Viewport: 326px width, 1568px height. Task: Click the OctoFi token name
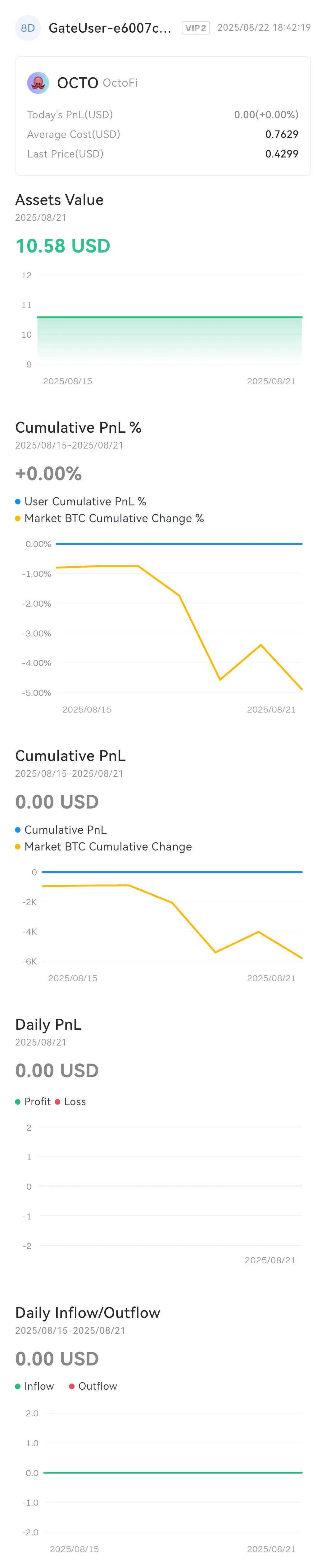120,83
